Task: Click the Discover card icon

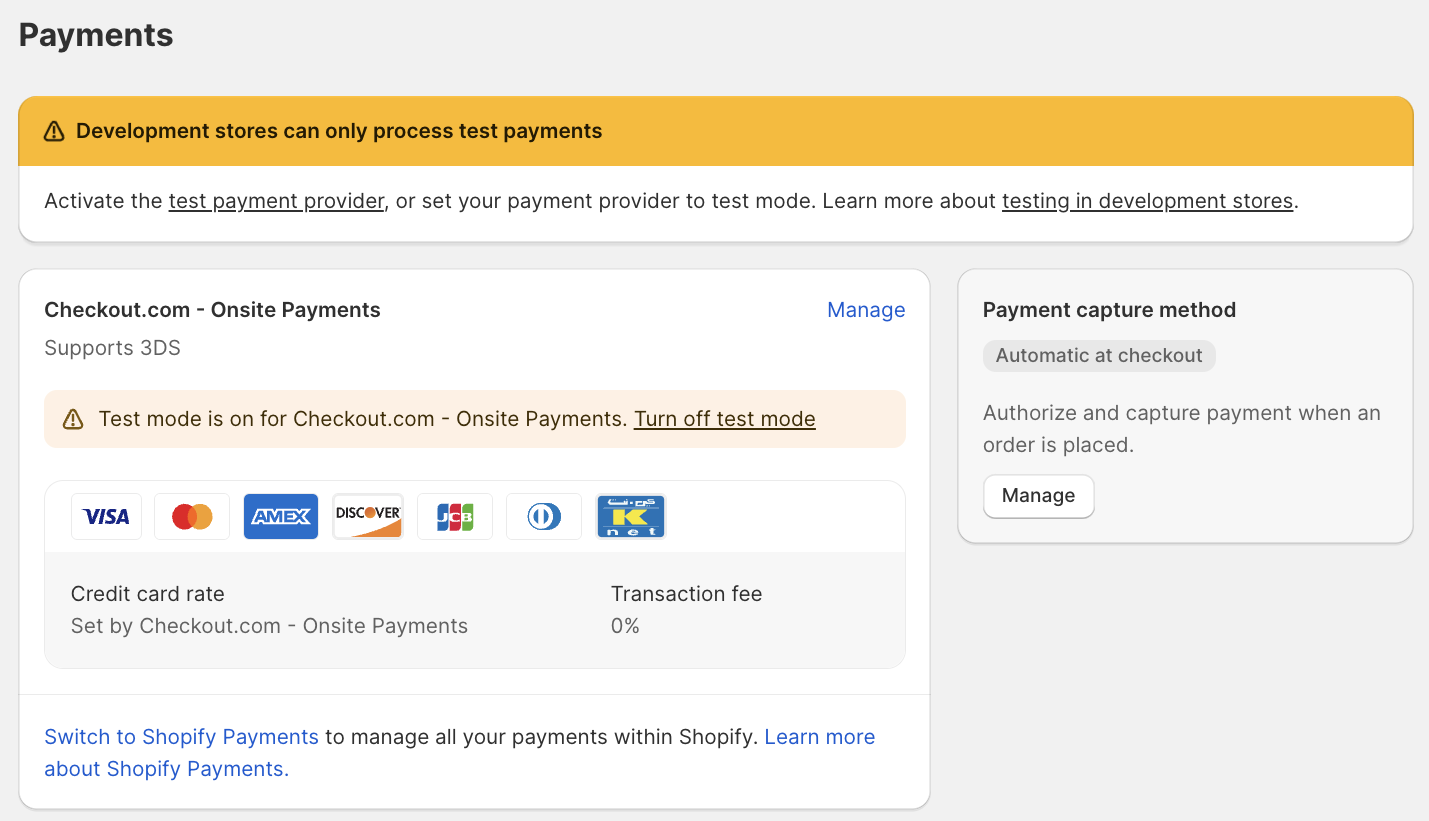Action: click(x=367, y=516)
